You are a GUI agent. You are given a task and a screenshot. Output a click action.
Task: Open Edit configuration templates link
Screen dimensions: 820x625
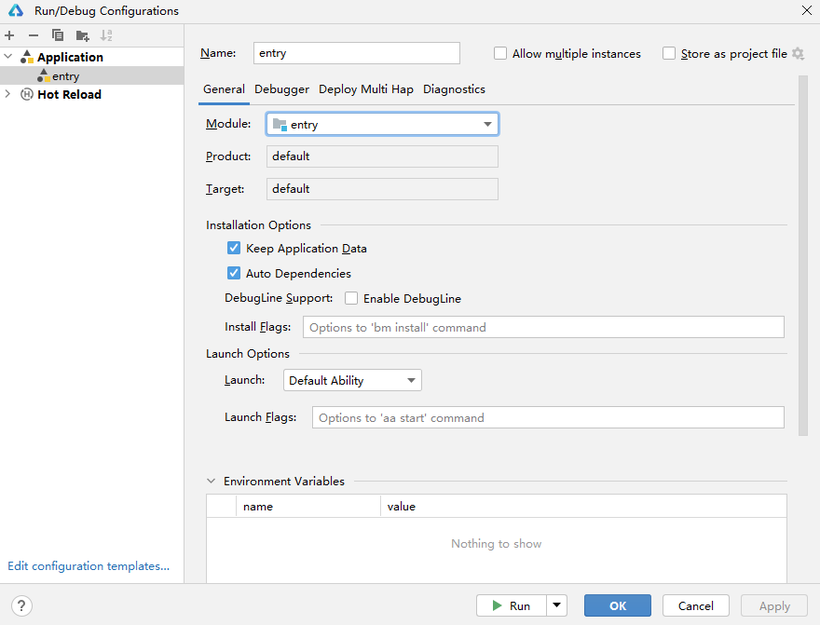(88, 566)
